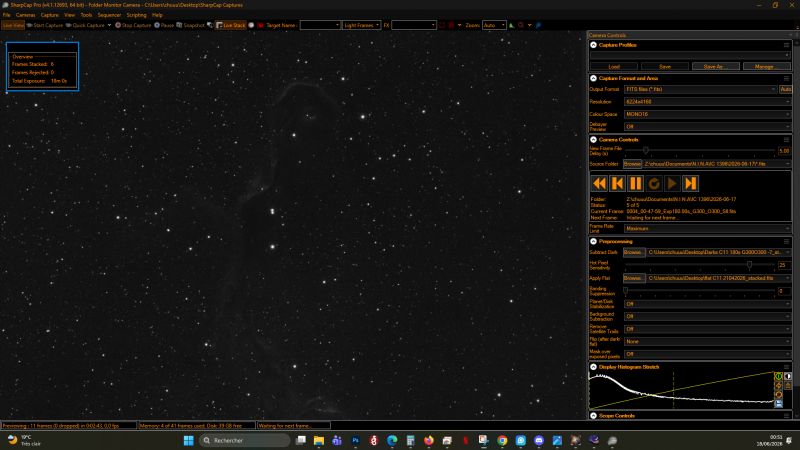Collapse the Display Histogram Stretch section
Viewport: 800px width, 450px height.
593,367
